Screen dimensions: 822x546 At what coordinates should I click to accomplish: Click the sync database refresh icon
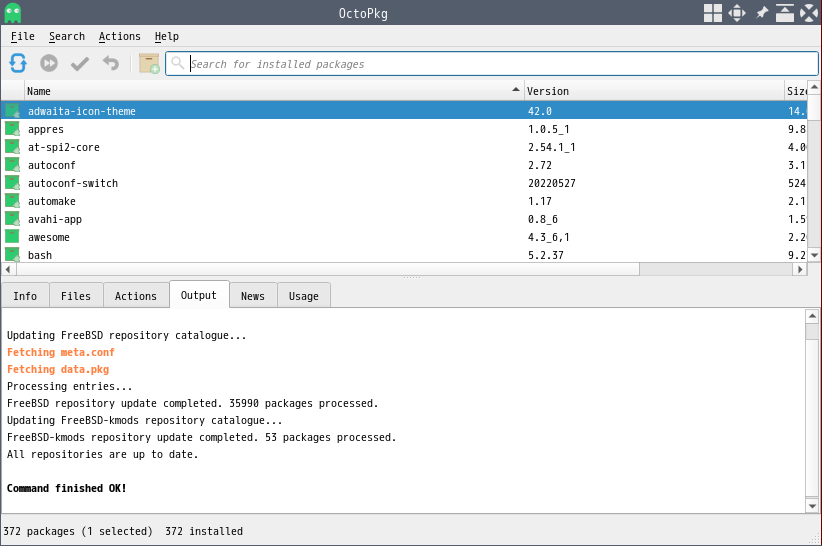[18, 63]
